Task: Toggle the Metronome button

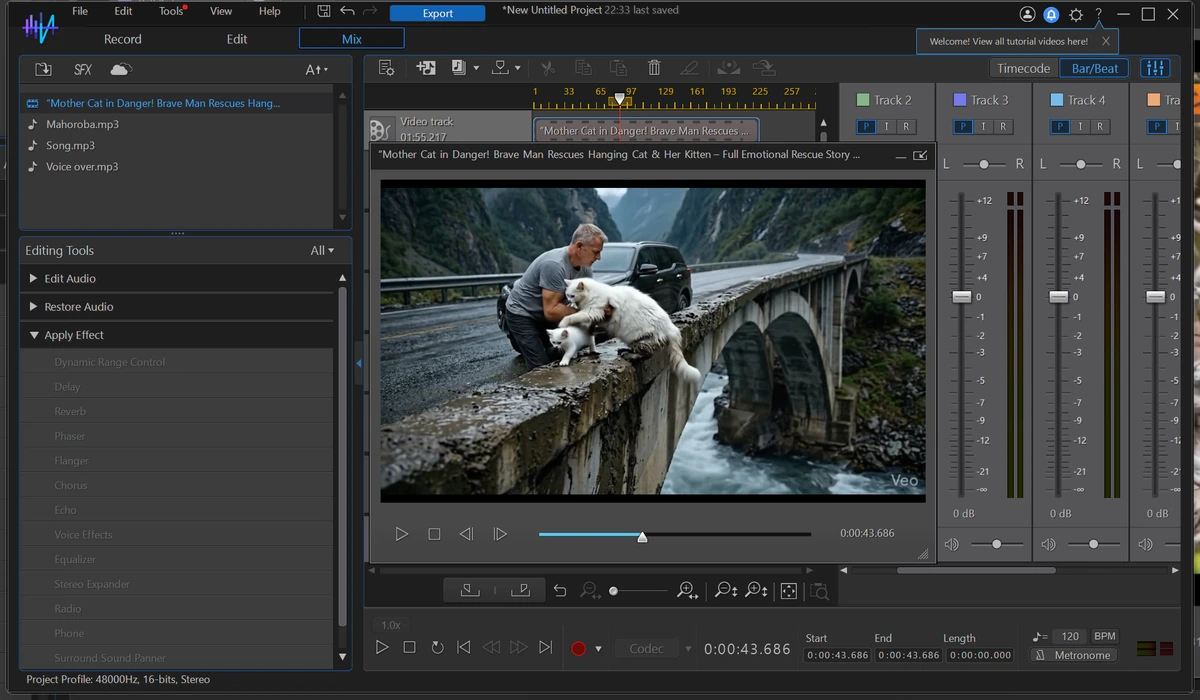Action: tap(1072, 655)
